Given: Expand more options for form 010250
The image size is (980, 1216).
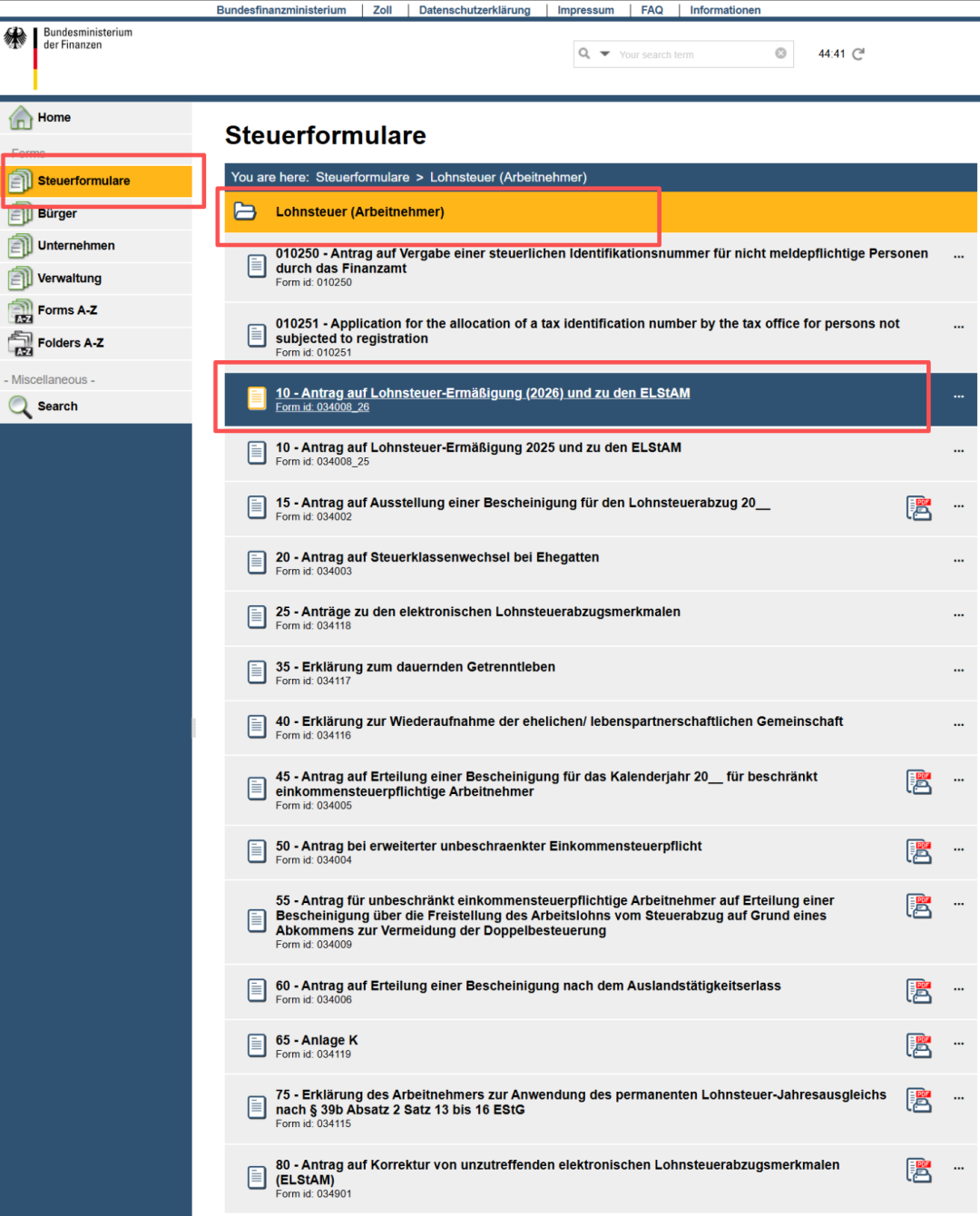Looking at the screenshot, I should (958, 257).
